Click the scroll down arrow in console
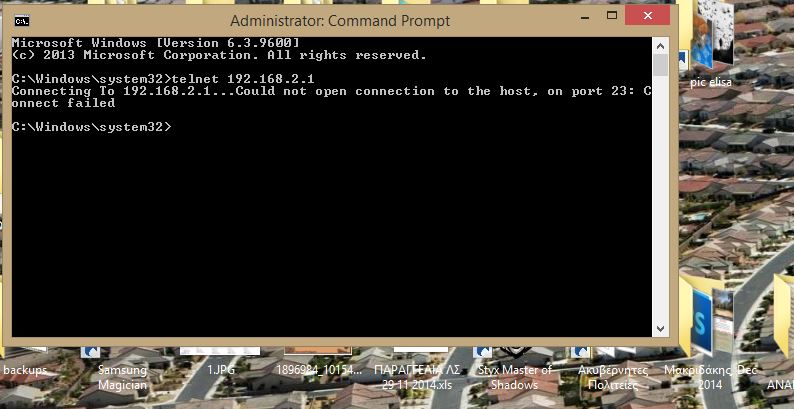 [660, 329]
